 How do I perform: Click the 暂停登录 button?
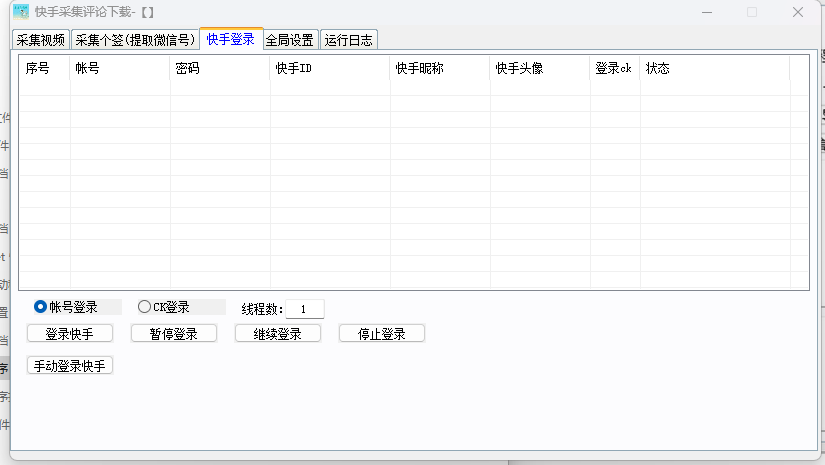tap(174, 334)
